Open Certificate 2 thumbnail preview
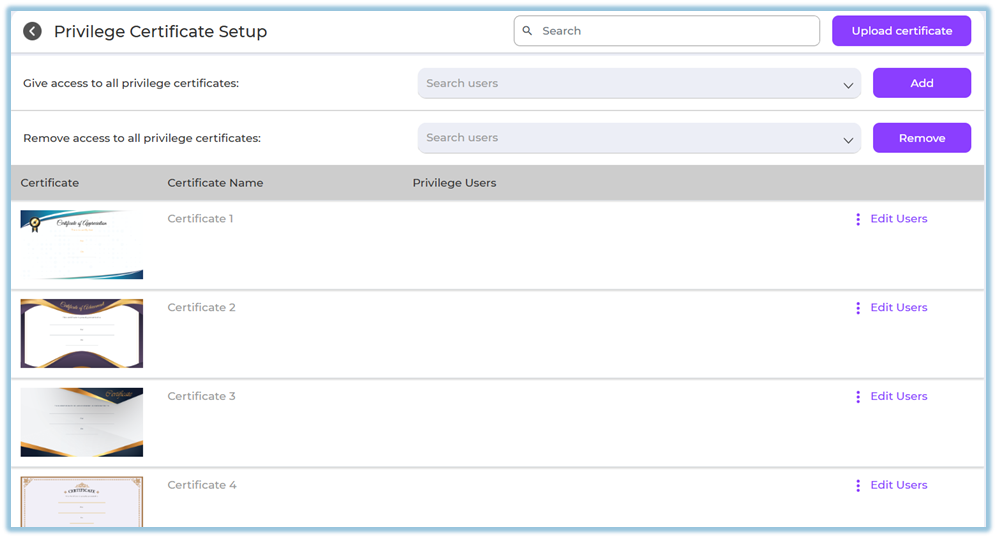Viewport: 997px width, 538px height. 82,334
